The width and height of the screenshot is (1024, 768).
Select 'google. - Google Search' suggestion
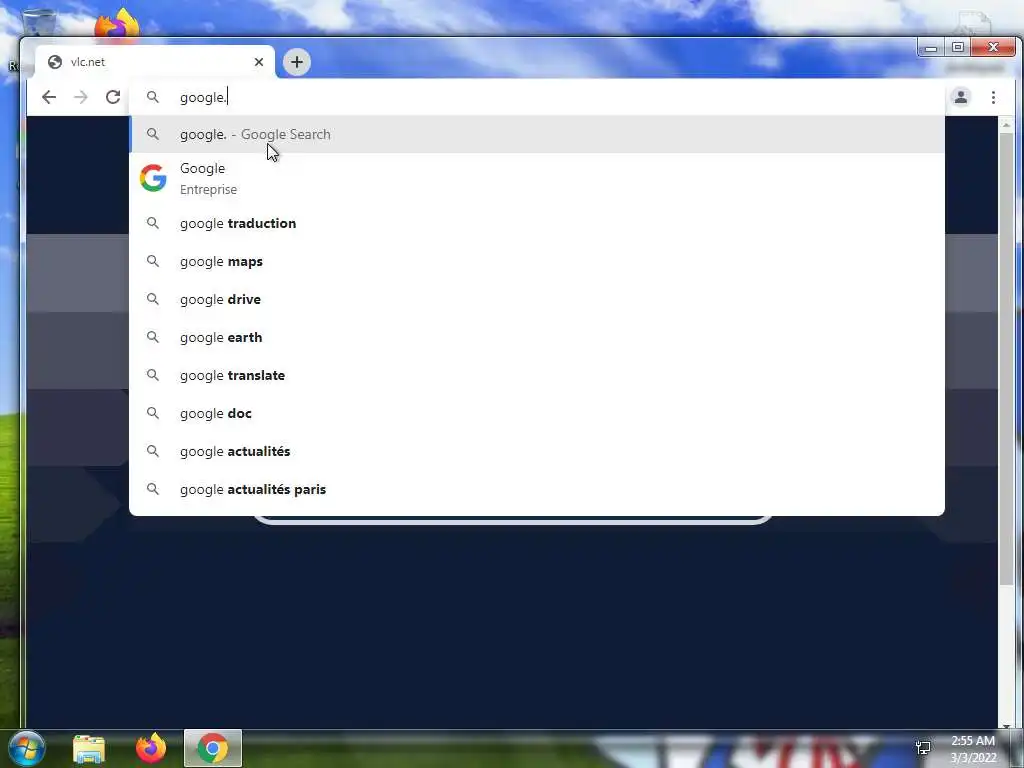(x=537, y=135)
